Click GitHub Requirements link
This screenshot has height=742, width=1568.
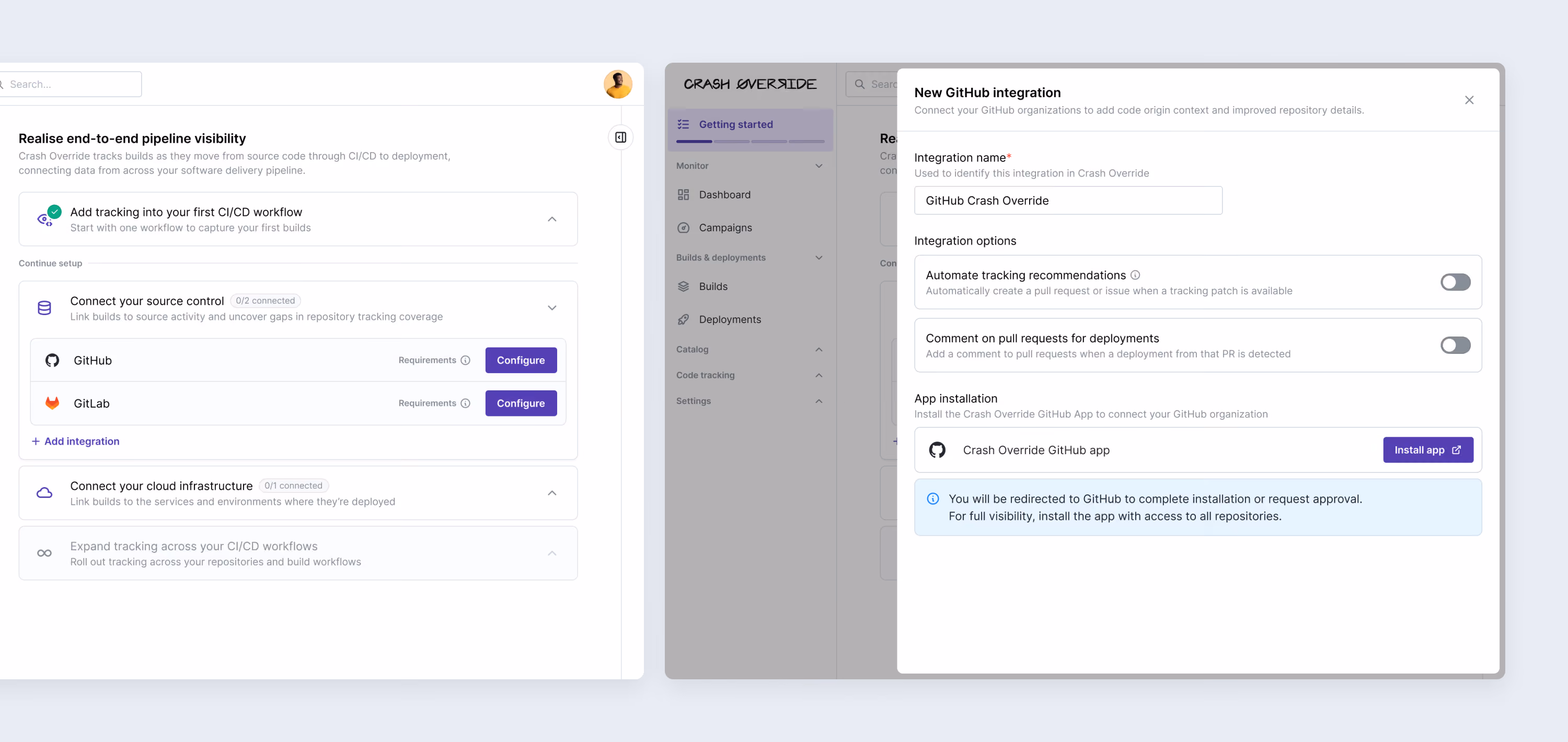(x=428, y=361)
